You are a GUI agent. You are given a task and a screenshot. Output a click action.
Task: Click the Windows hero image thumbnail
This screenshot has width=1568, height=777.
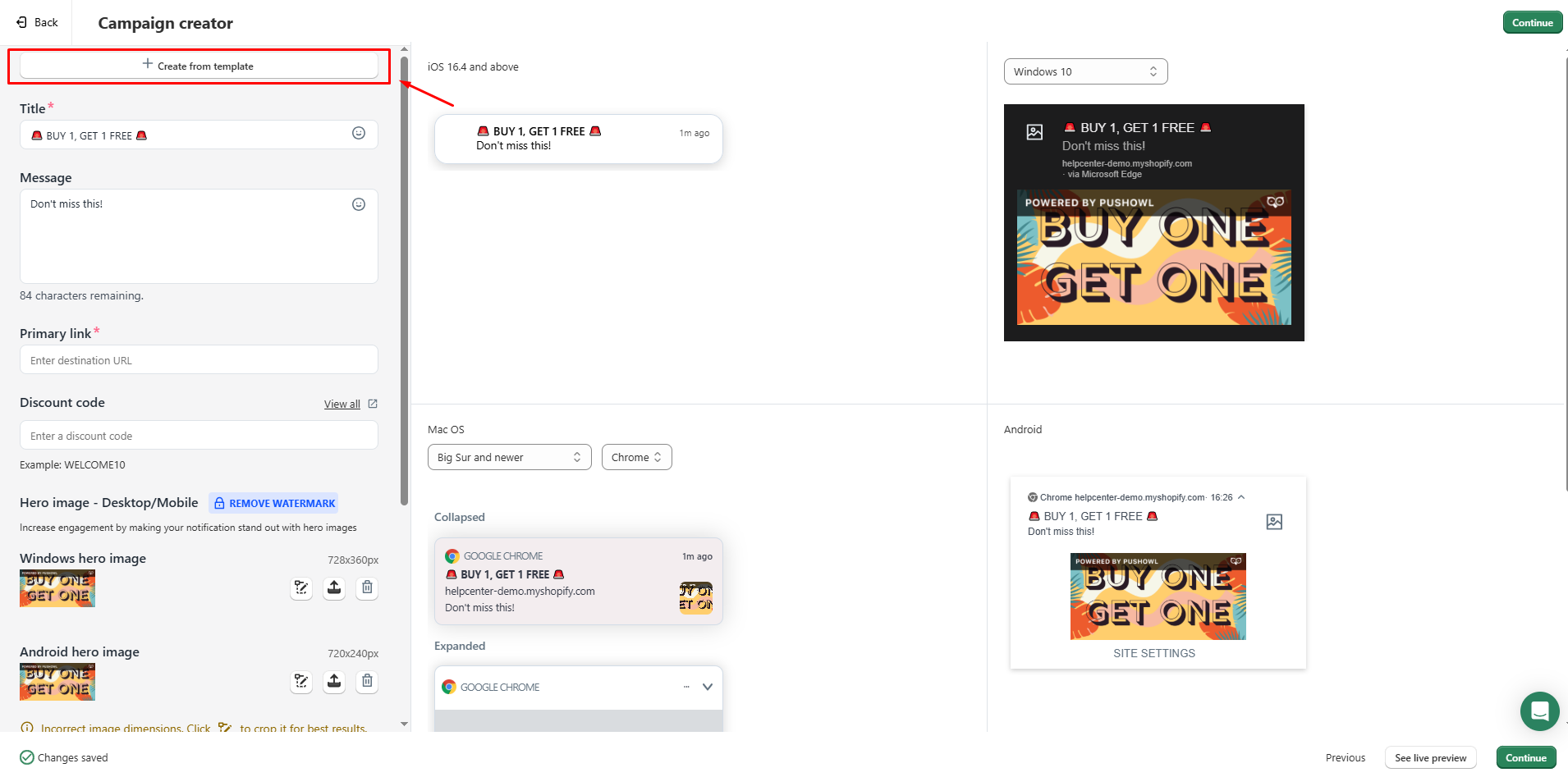57,588
